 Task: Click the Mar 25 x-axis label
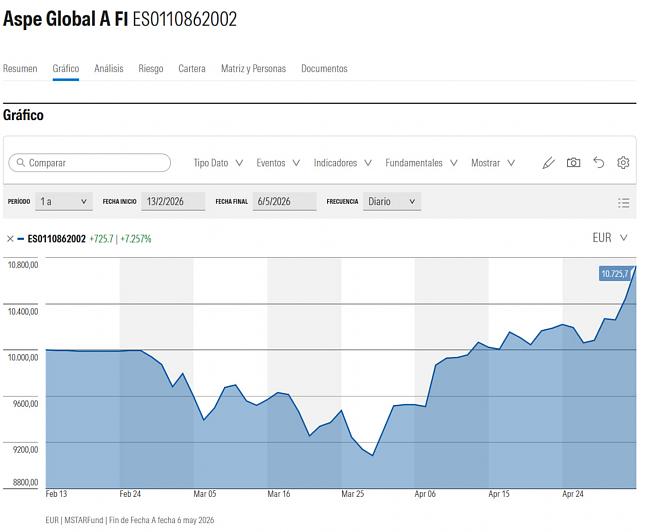[353, 494]
